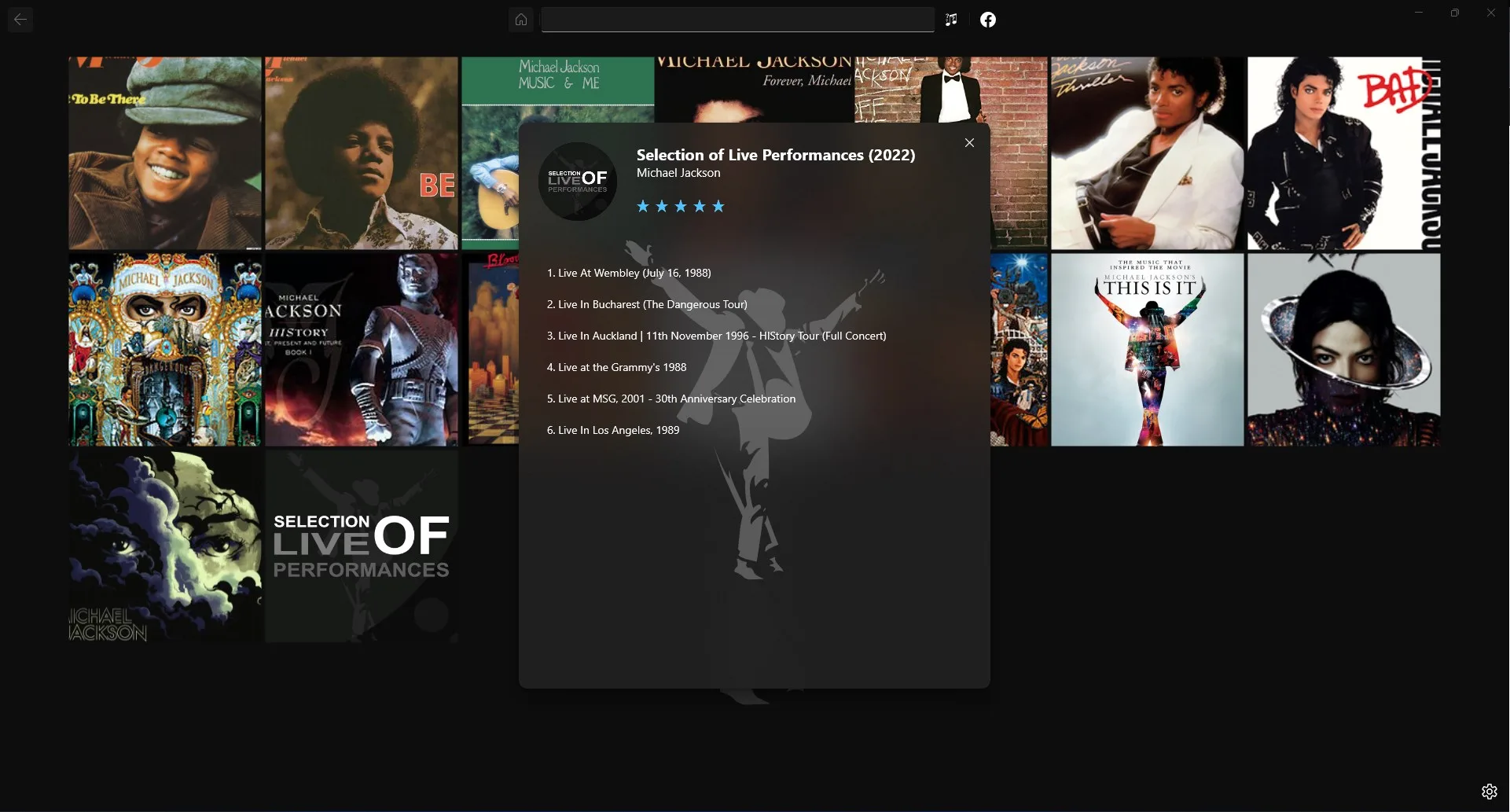Go to home icon
Image resolution: width=1510 pixels, height=812 pixels.
point(521,20)
